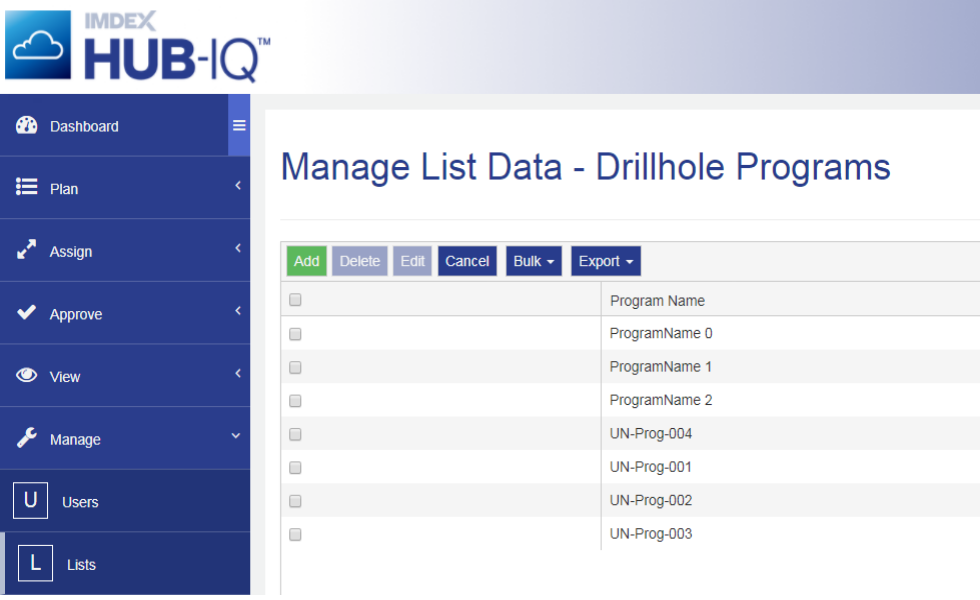
Task: Collapse the Manage section chevron
Action: pos(236,436)
